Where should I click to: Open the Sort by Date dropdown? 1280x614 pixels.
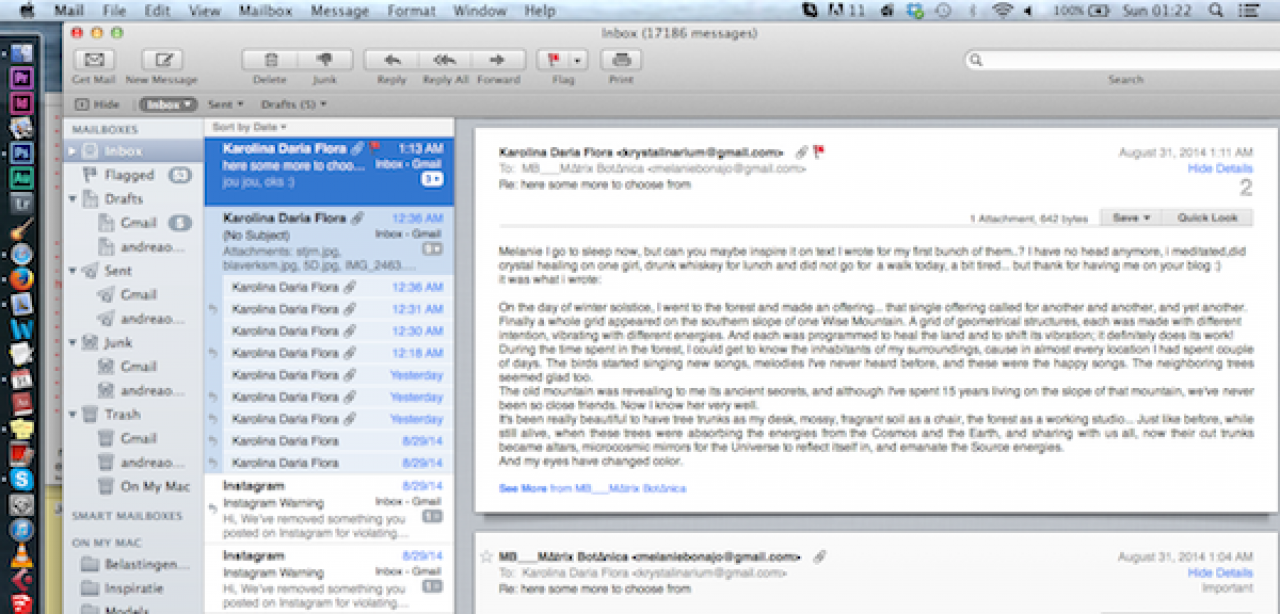(x=249, y=127)
